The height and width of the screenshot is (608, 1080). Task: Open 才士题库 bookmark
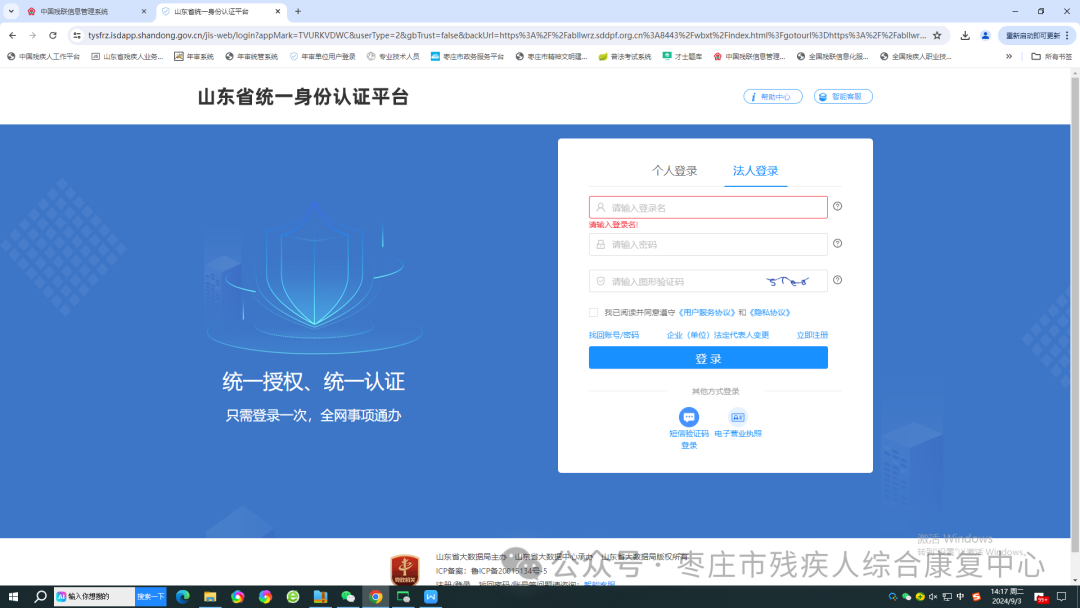[x=683, y=56]
